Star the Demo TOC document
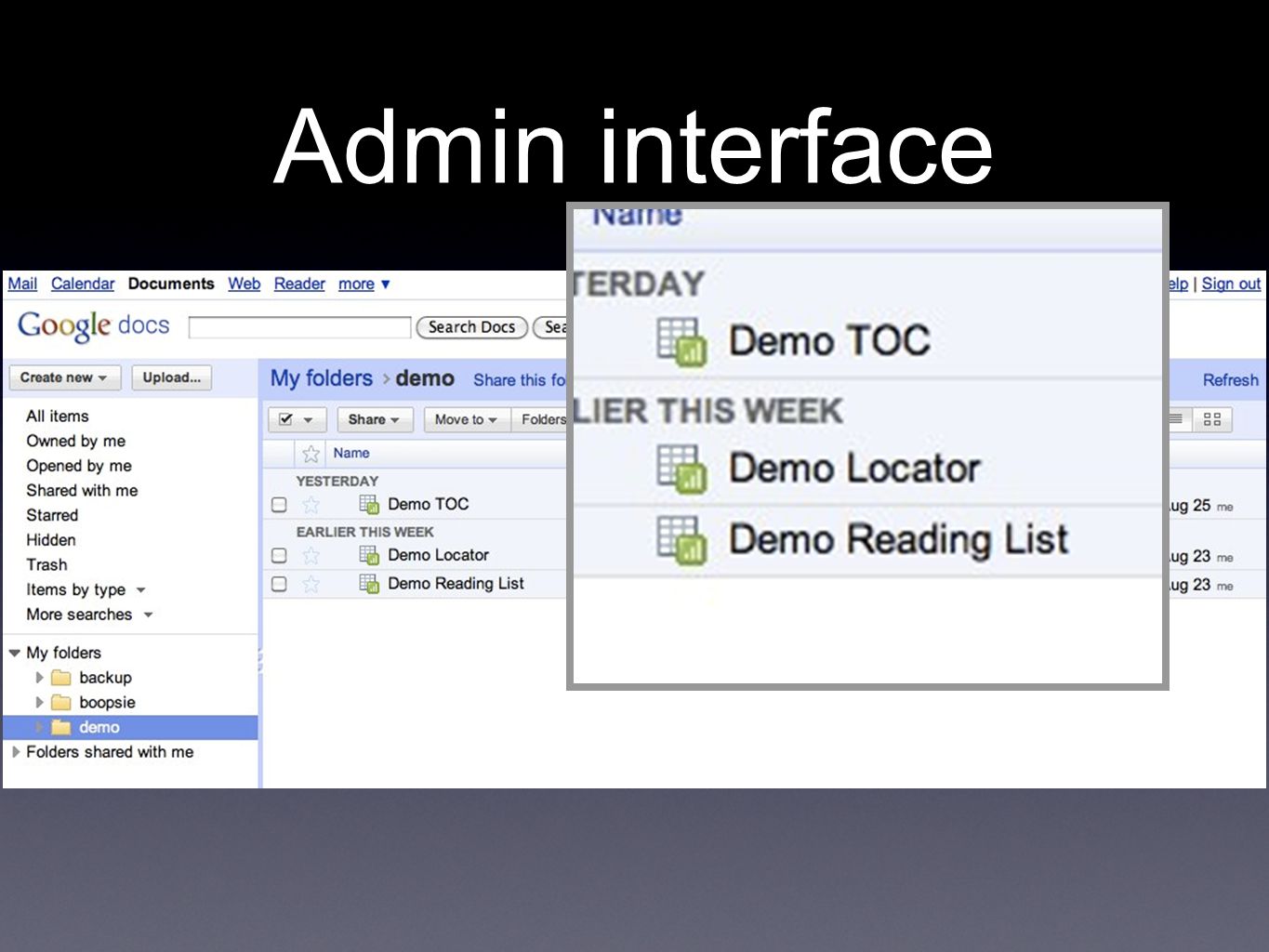Screen dimensions: 1269x952 (311, 504)
